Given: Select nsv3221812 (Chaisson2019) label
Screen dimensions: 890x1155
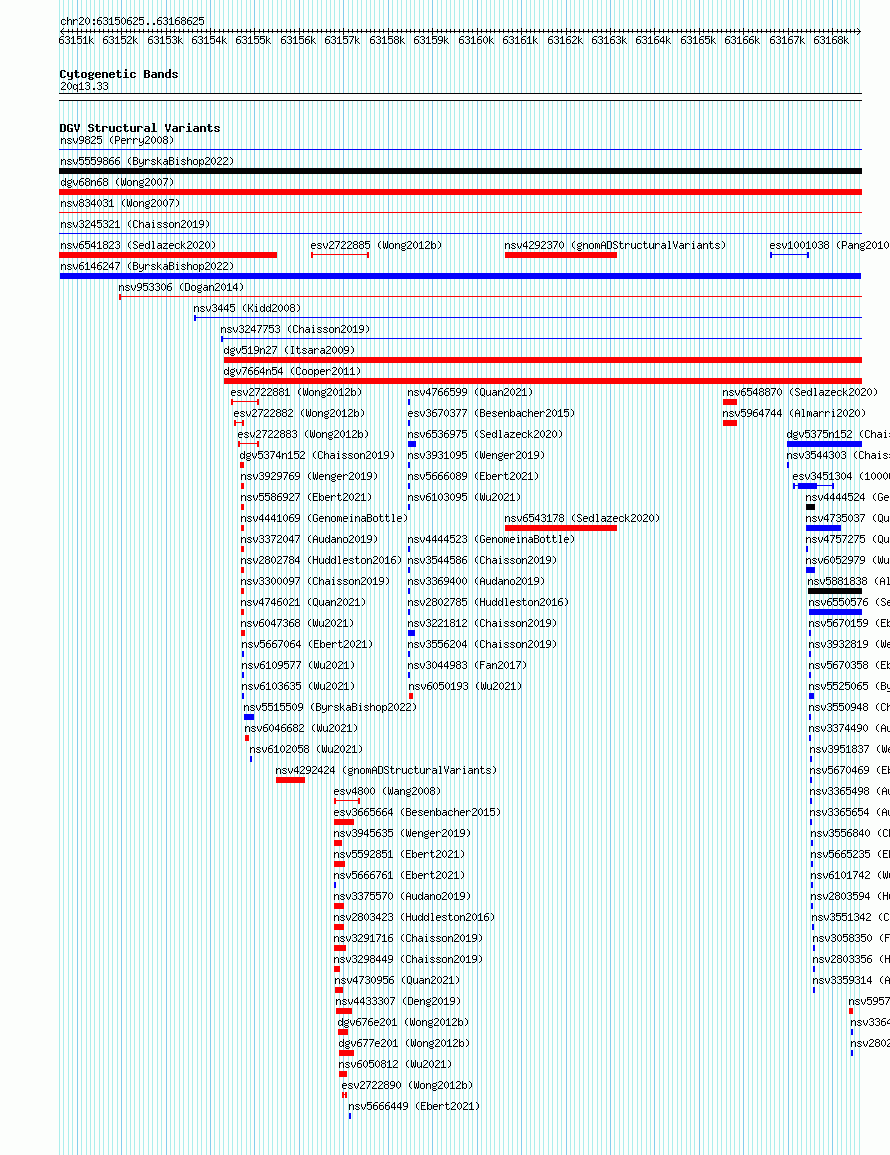Looking at the screenshot, I should point(482,623).
